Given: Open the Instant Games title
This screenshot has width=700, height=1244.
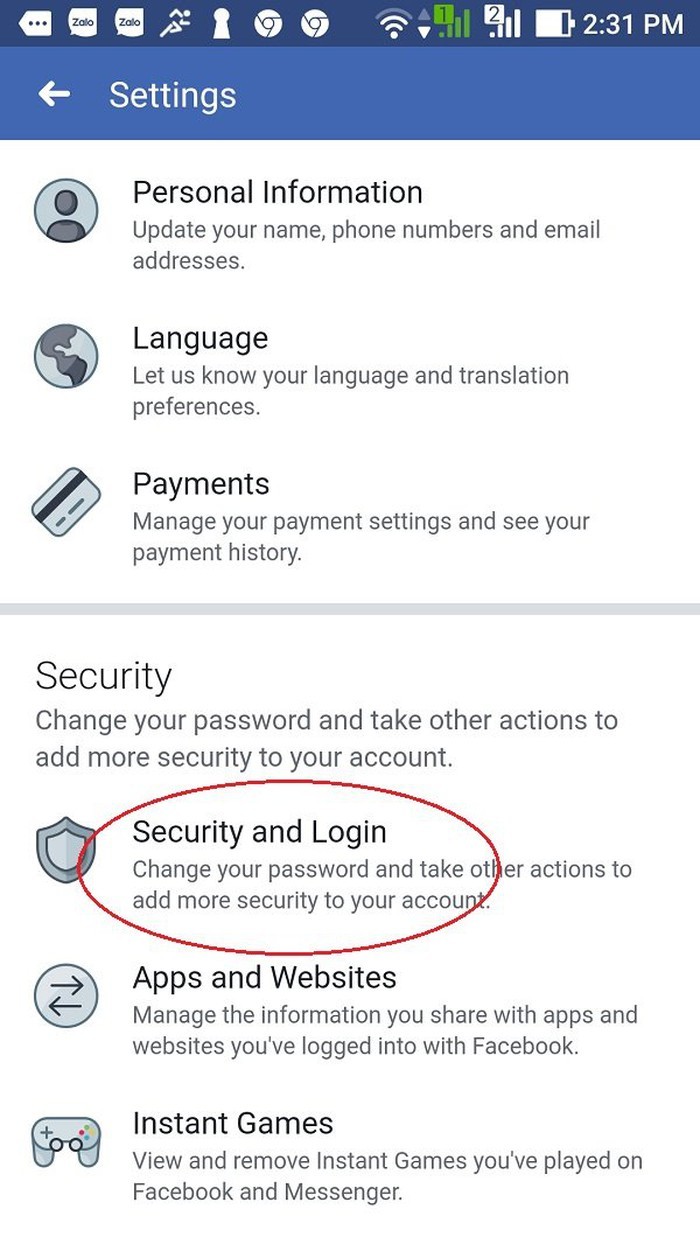Looking at the screenshot, I should coord(232,1123).
